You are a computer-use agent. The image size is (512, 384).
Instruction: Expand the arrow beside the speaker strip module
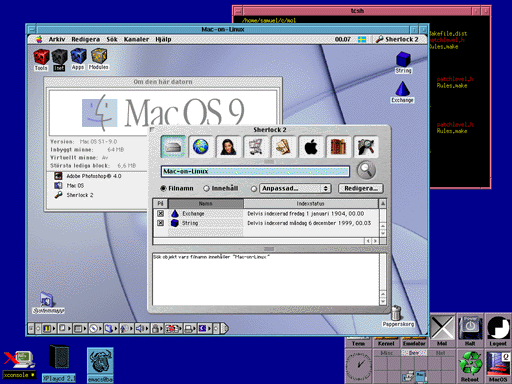tap(147, 329)
